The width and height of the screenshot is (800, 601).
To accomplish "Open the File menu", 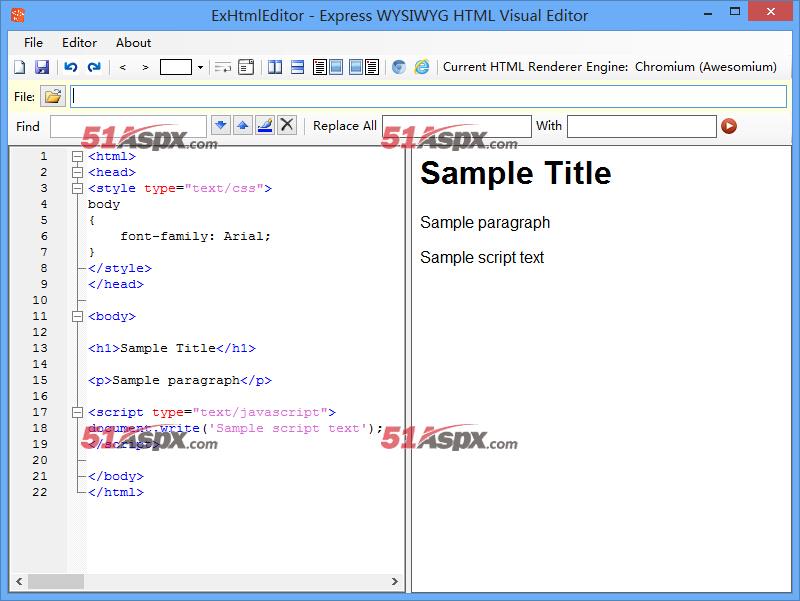I will pos(33,43).
